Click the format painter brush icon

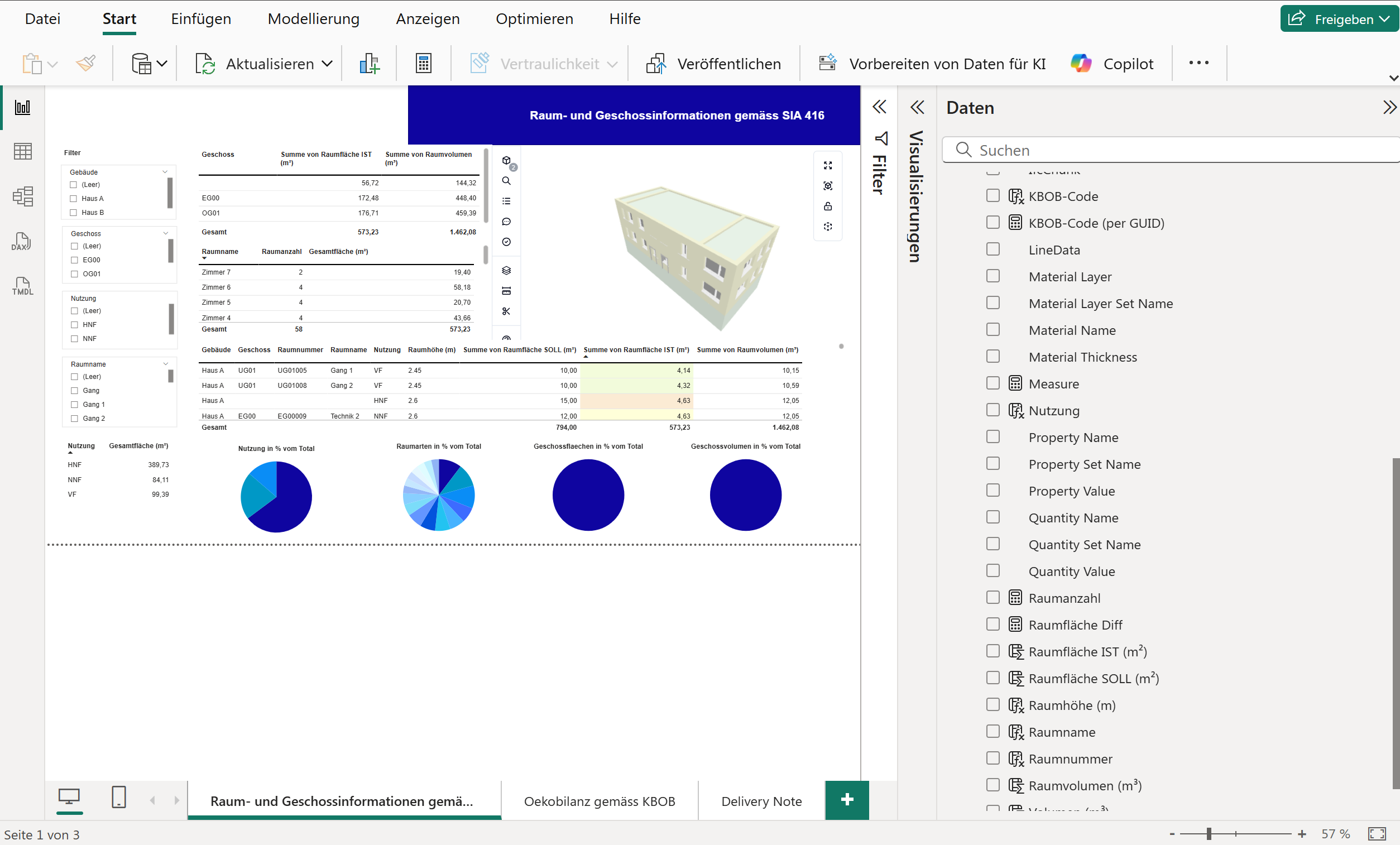pos(86,63)
